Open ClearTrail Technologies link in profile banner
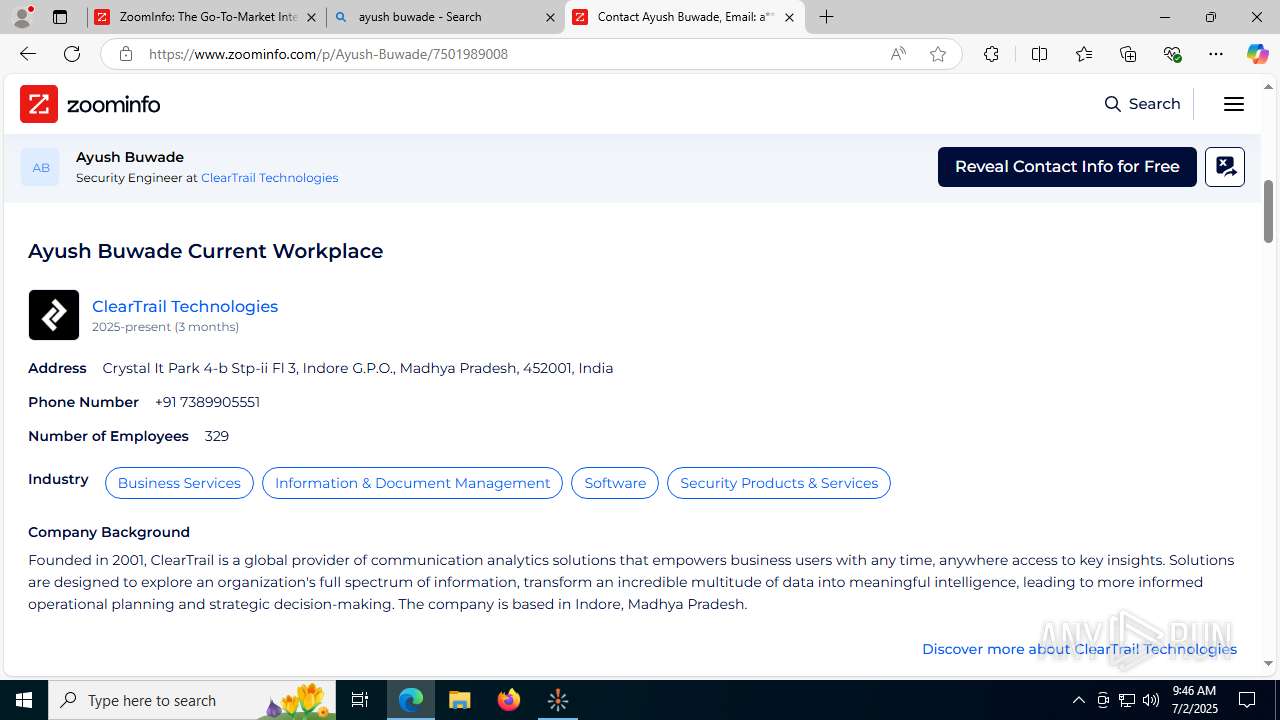 [269, 178]
